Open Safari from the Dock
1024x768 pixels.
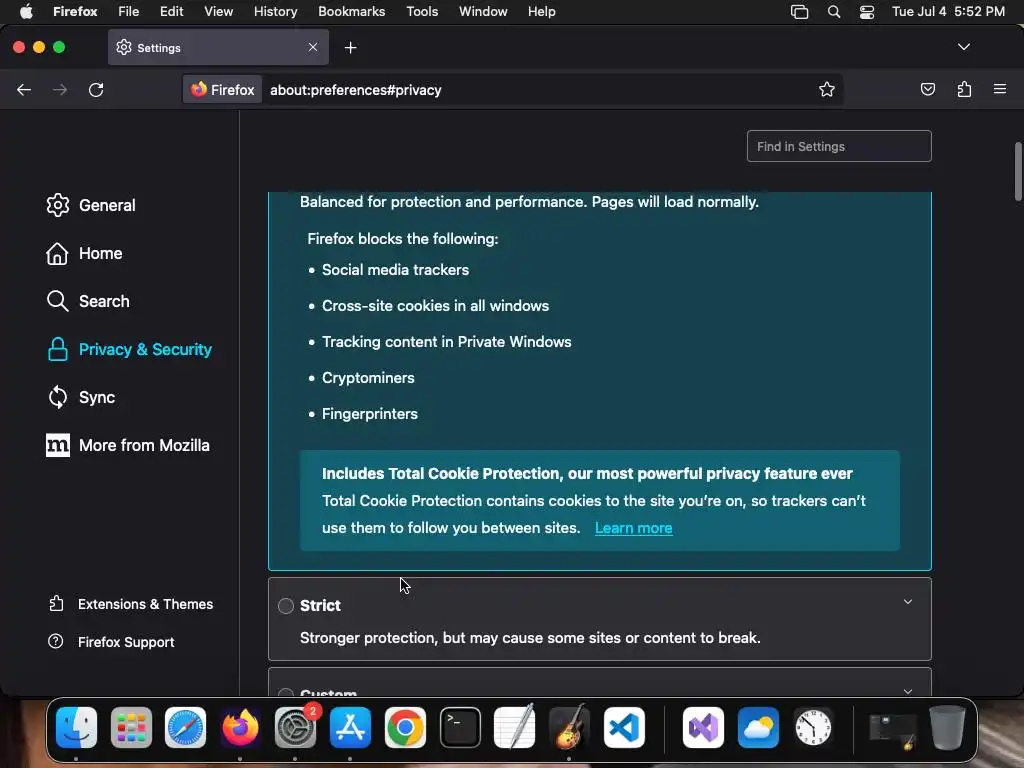pos(185,727)
